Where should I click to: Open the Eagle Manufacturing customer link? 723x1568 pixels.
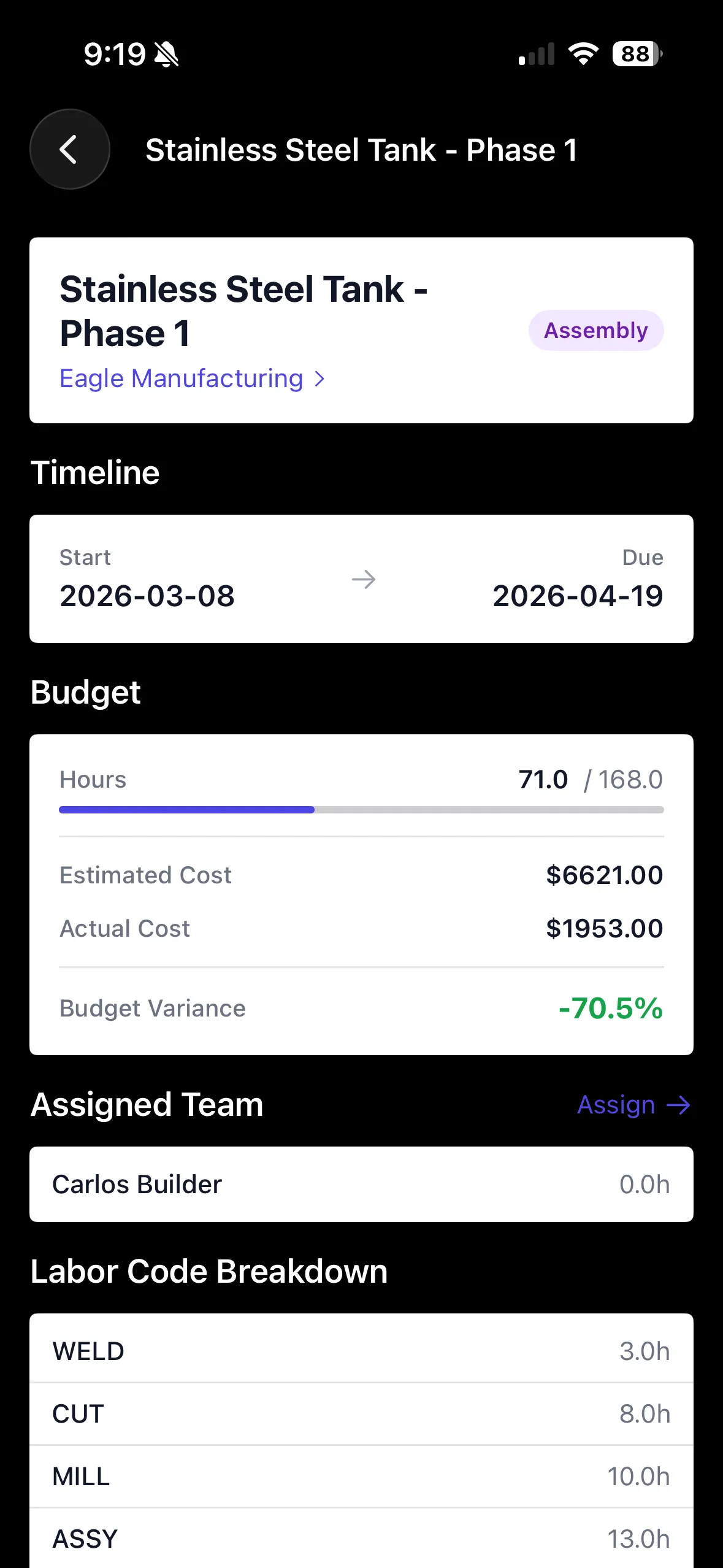click(x=182, y=379)
